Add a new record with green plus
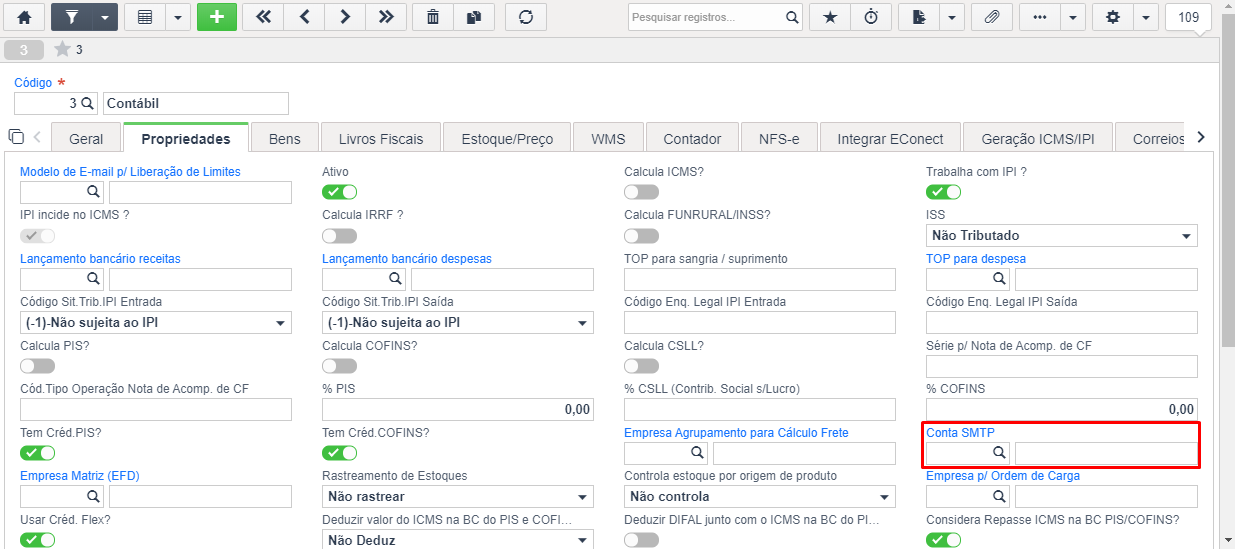This screenshot has width=1235, height=549. point(217,17)
